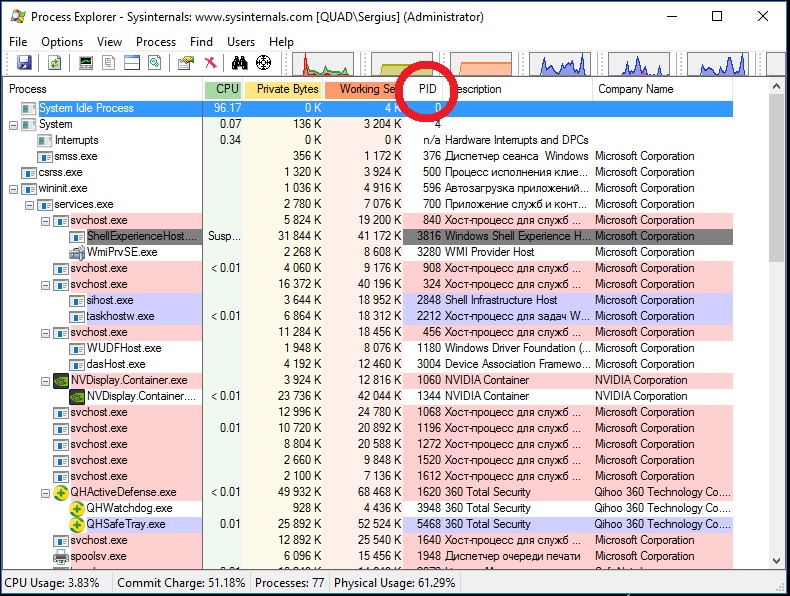This screenshot has width=790, height=596.
Task: Open the process Properties toolbar icon
Action: [186, 62]
